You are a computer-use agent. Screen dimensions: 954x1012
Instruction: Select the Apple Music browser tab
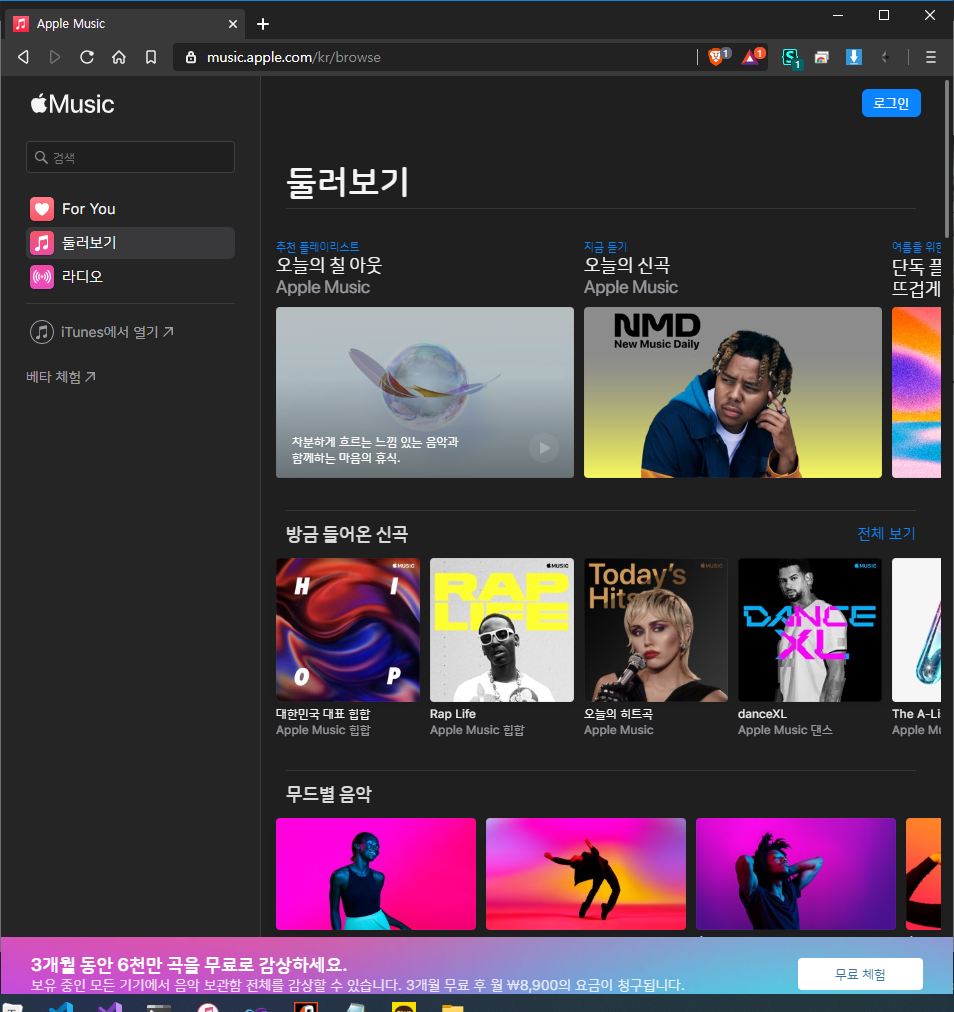tap(125, 24)
